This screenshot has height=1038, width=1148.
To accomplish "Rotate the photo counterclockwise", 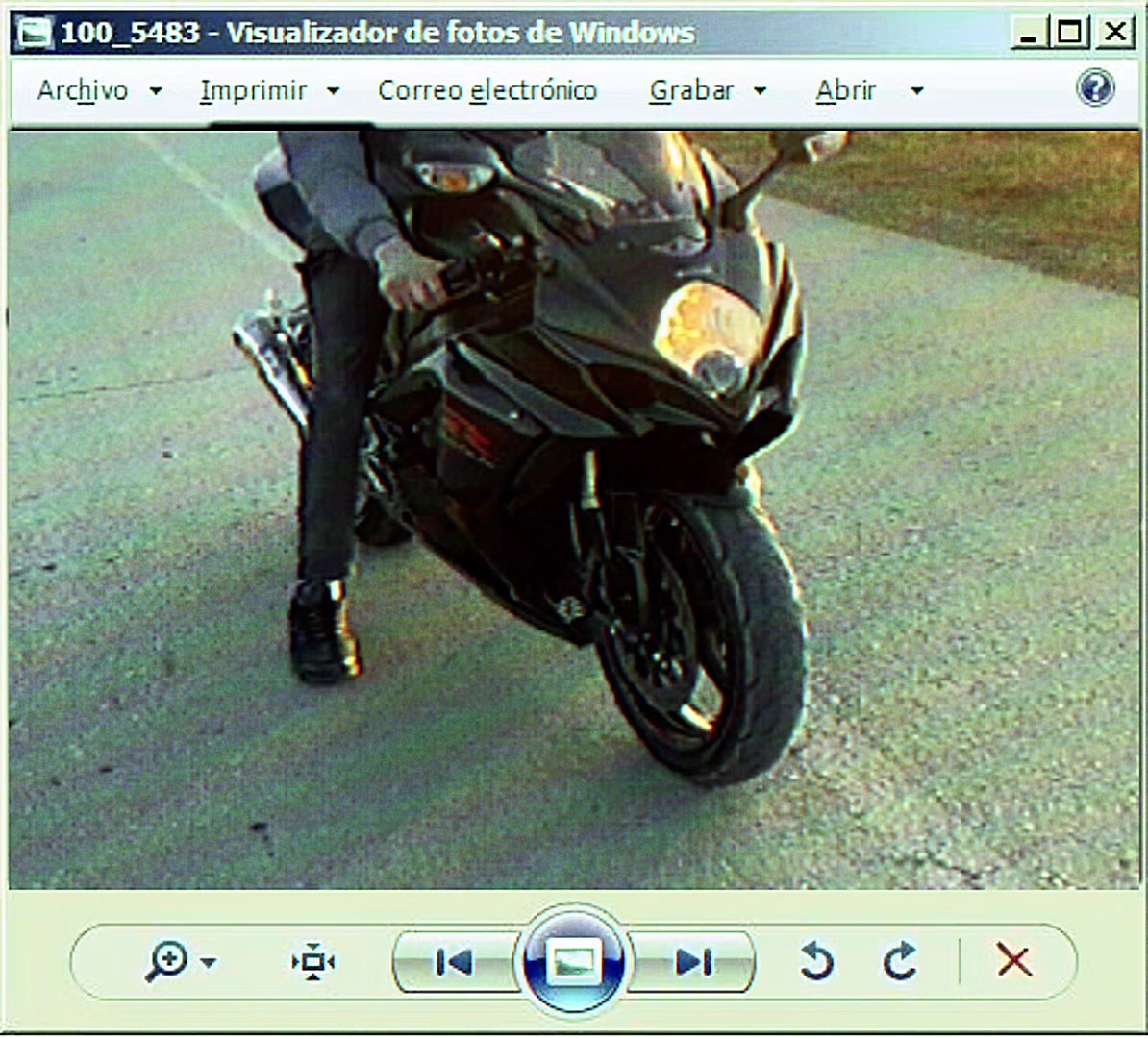I will pos(816,960).
